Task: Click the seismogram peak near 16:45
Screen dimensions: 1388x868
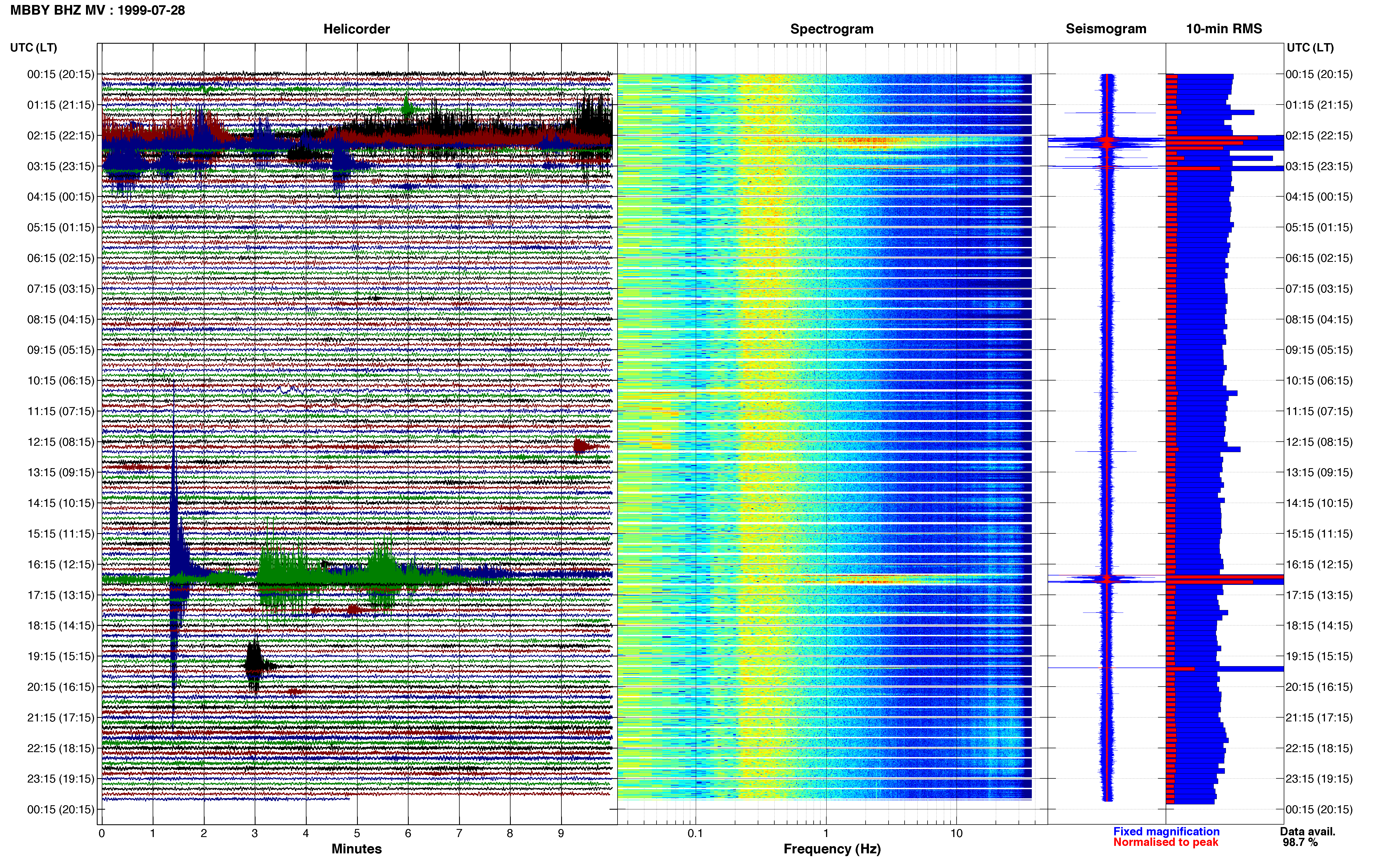Action: point(1107,579)
